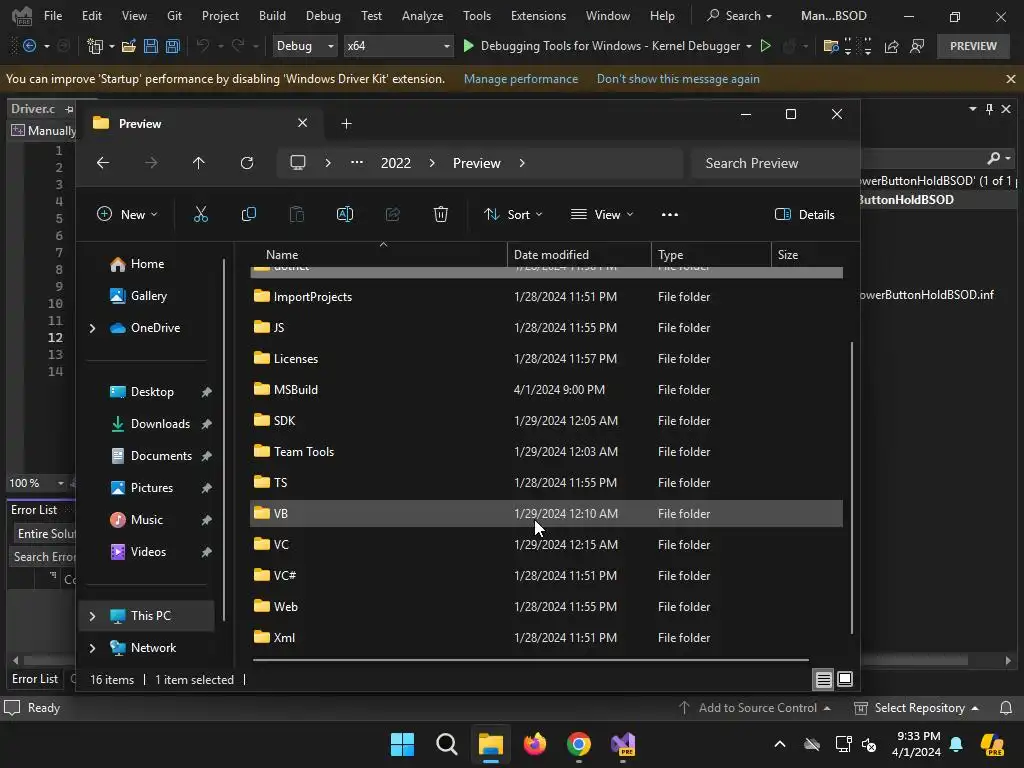Click Start Without Debugging outline play icon
1024x768 pixels.
(x=766, y=46)
